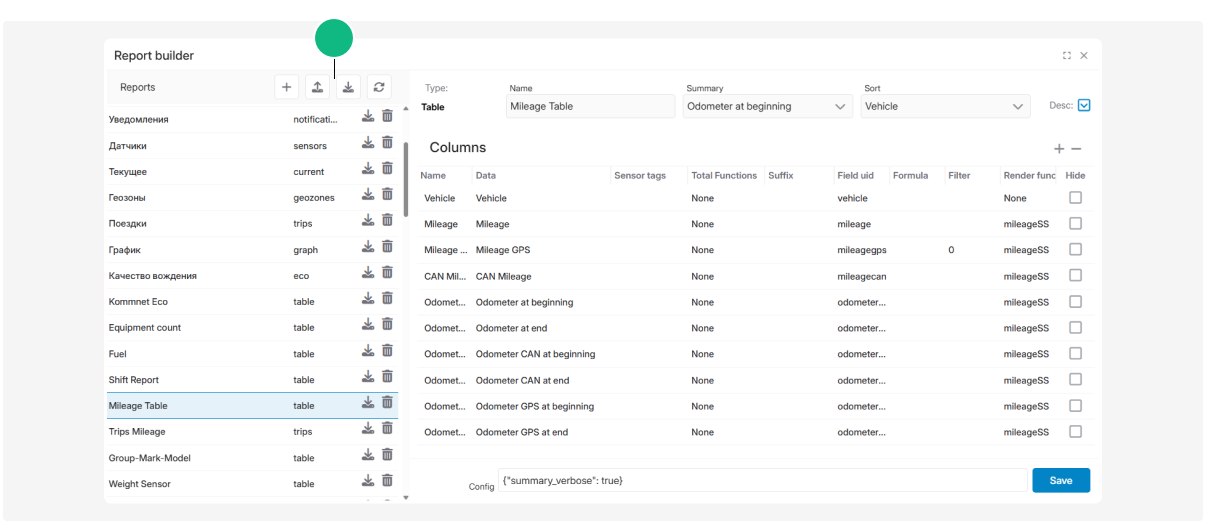Image resolution: width=1206 pixels, height=524 pixels.
Task: Toggle the Desc sort checkbox
Action: [x=1084, y=105]
